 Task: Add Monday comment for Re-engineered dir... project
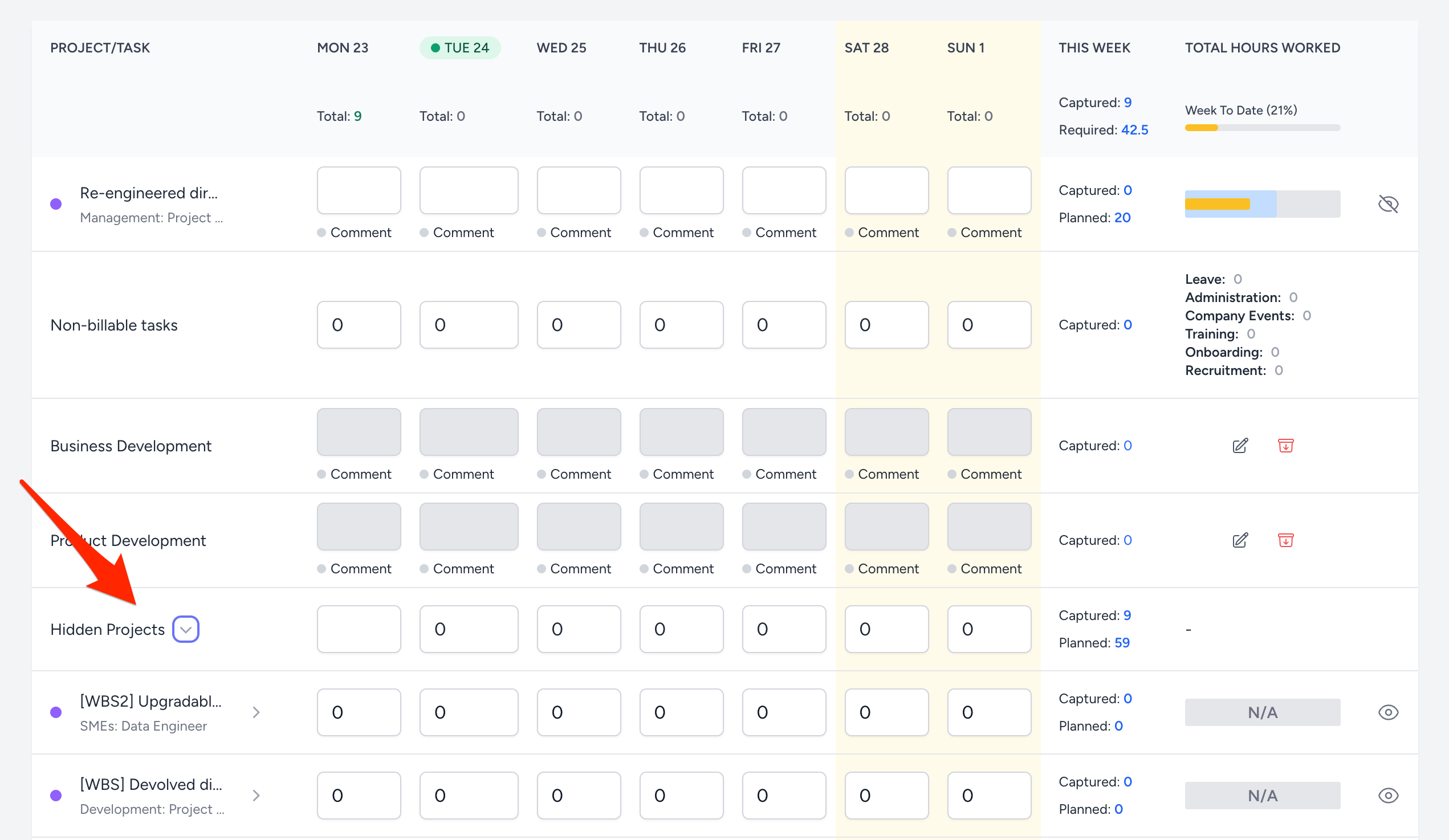(354, 233)
